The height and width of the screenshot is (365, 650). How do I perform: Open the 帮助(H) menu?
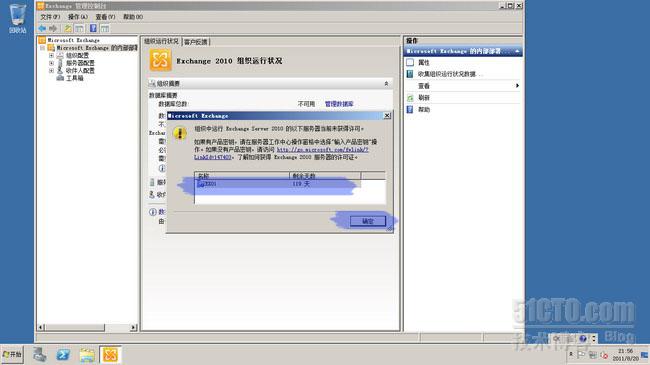coord(133,17)
